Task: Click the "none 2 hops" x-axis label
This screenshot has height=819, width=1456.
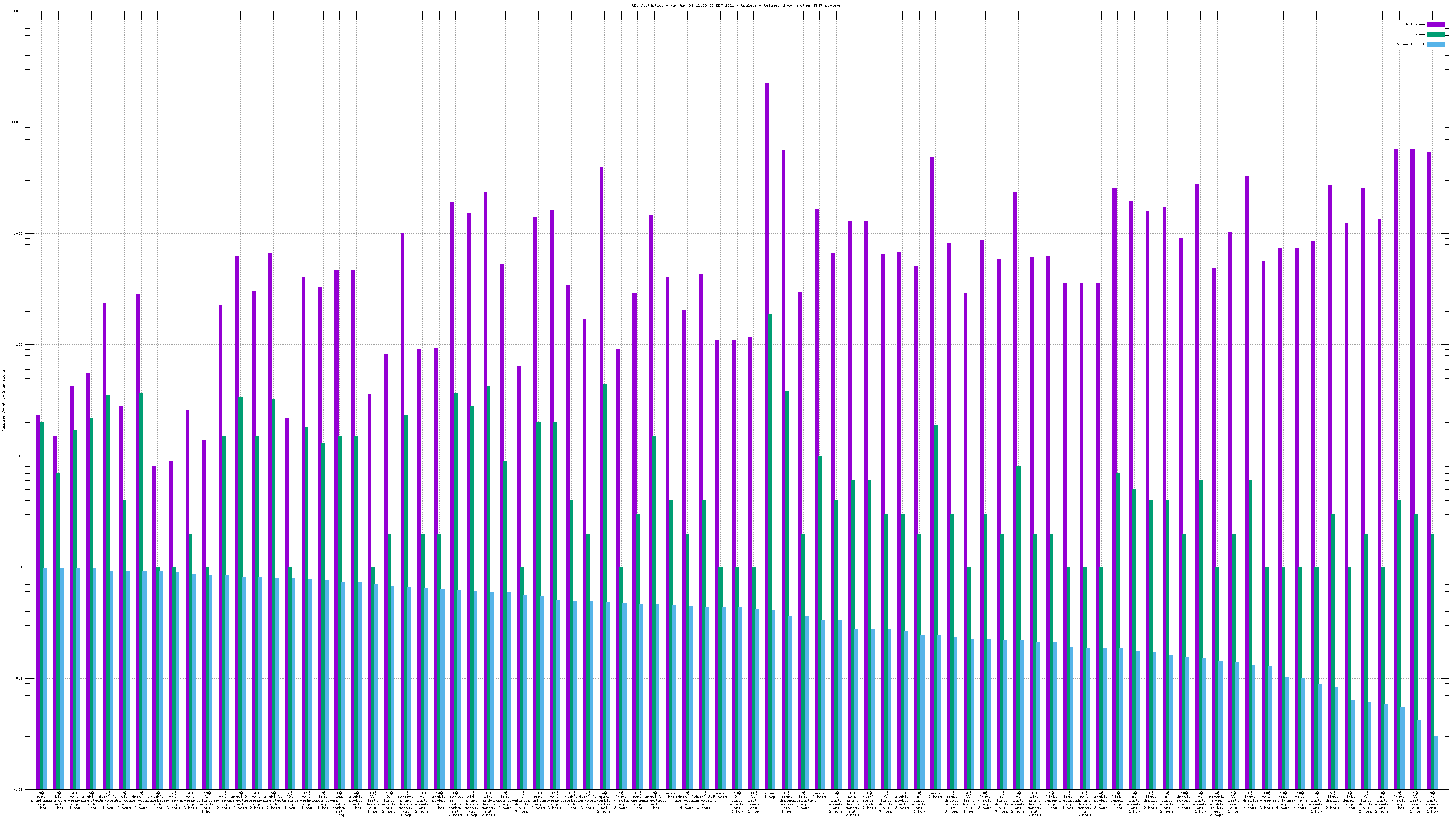Action: 935,795
